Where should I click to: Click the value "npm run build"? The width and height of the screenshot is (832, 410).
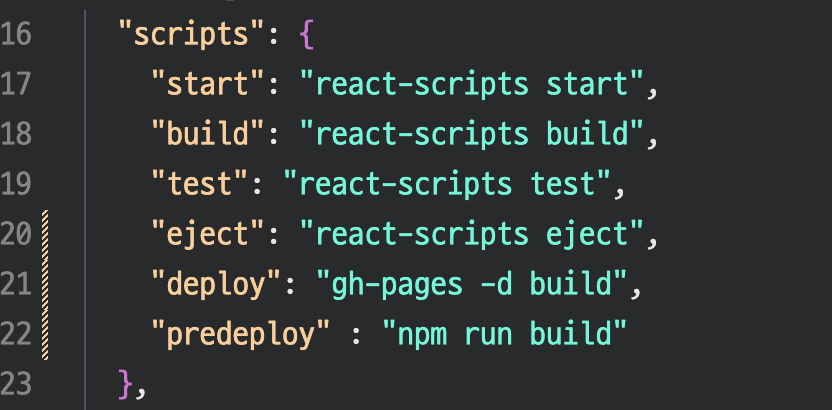505,334
